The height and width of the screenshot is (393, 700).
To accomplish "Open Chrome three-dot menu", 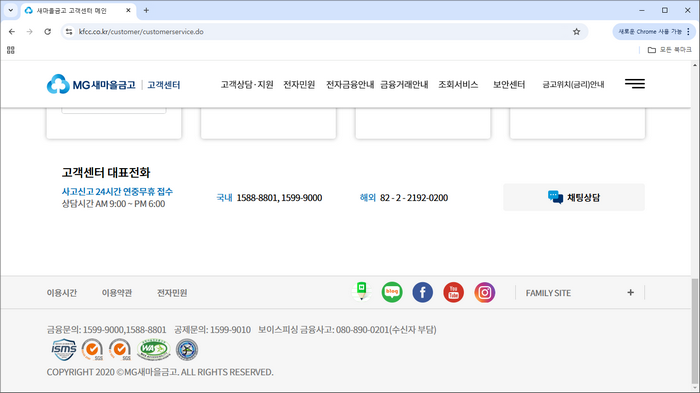I will (688, 32).
